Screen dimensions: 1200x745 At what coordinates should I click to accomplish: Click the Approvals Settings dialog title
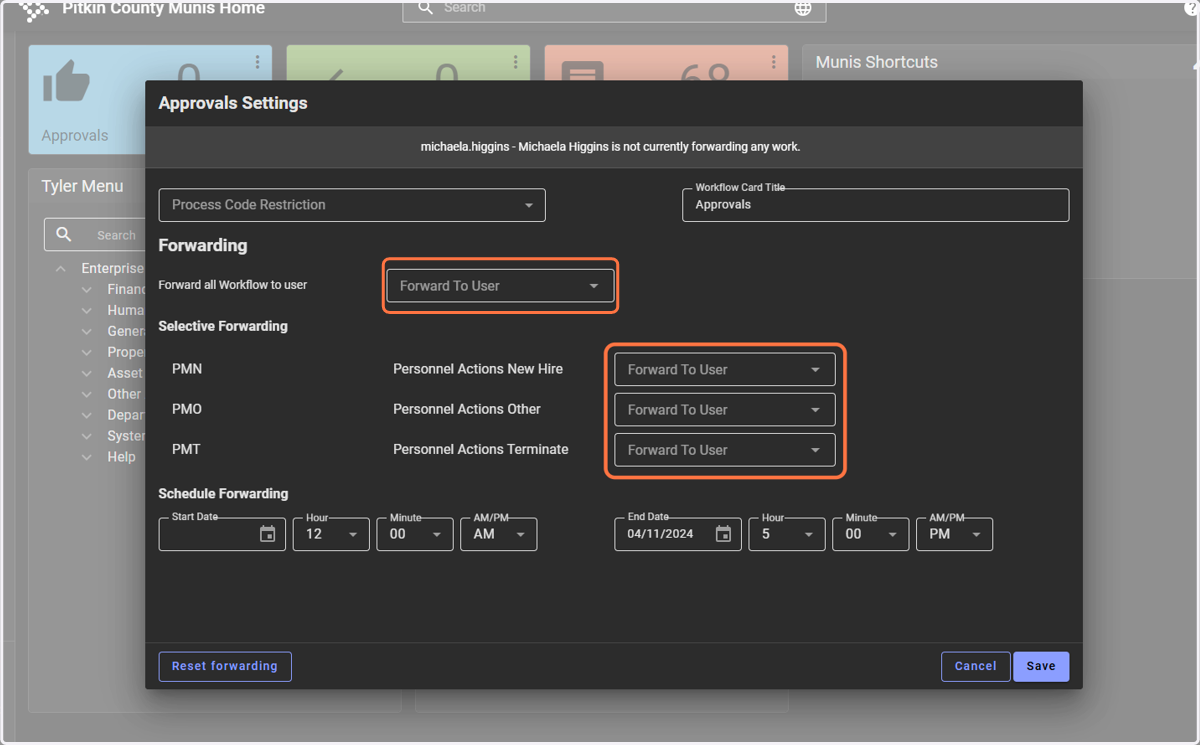(x=233, y=103)
